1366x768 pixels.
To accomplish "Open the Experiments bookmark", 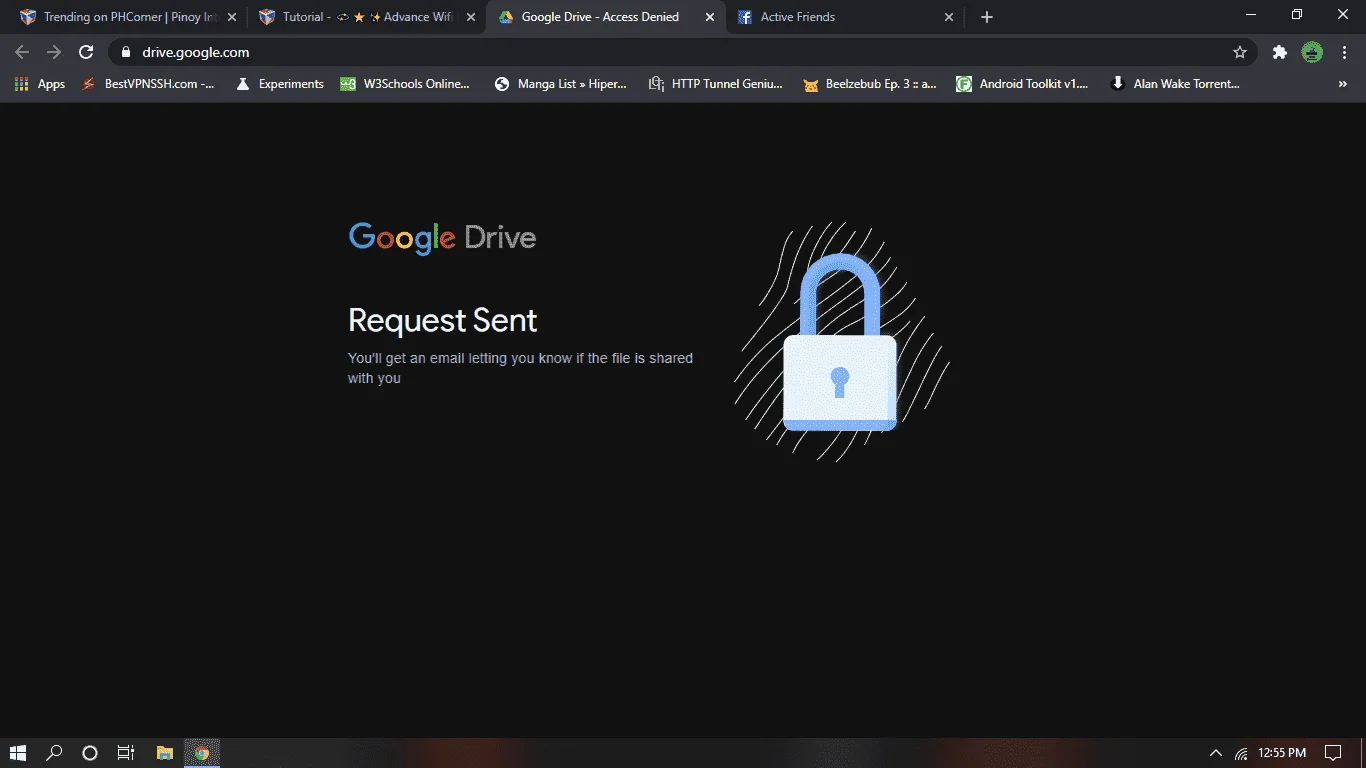I will pyautogui.click(x=280, y=84).
